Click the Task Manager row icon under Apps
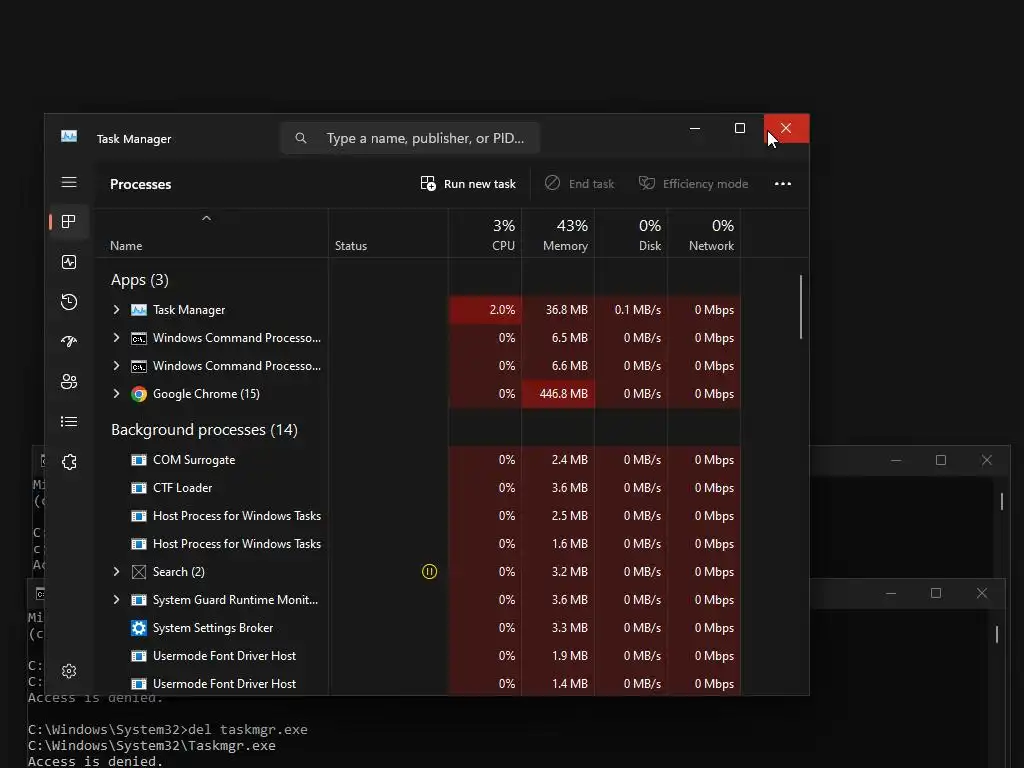Image resolution: width=1024 pixels, height=768 pixels. (138, 310)
